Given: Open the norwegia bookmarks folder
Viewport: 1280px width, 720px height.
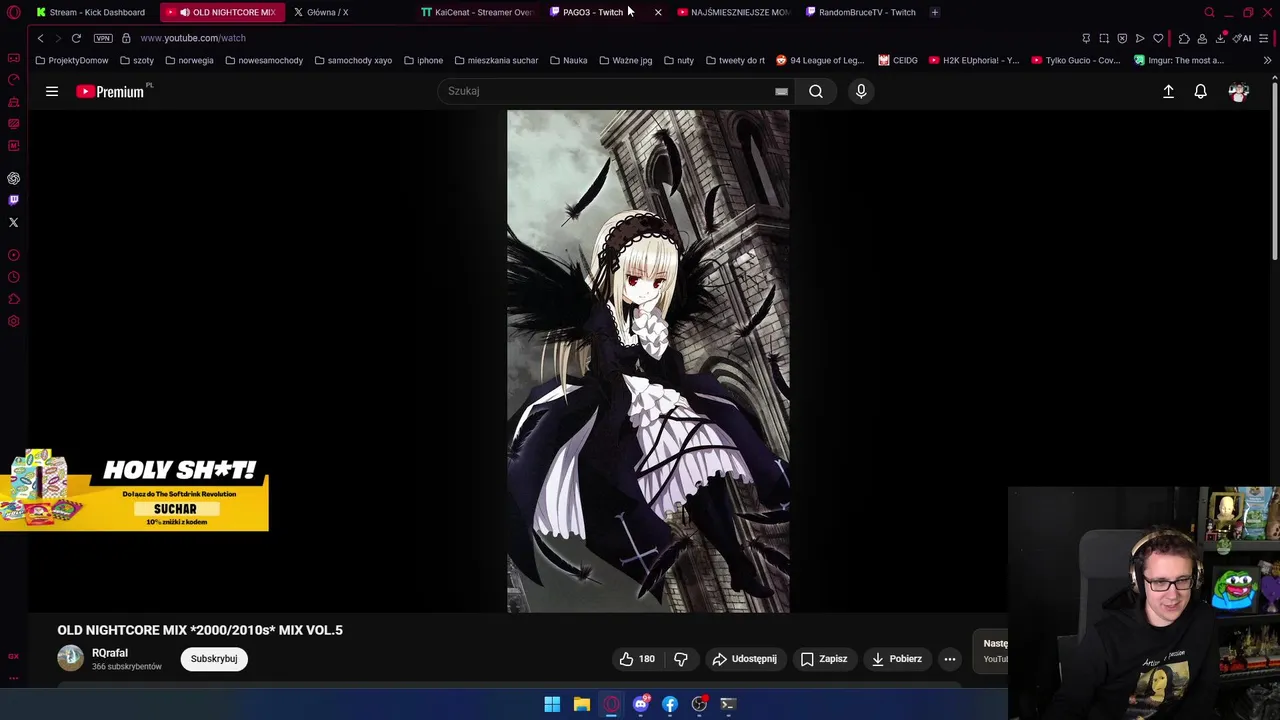Looking at the screenshot, I should [189, 60].
